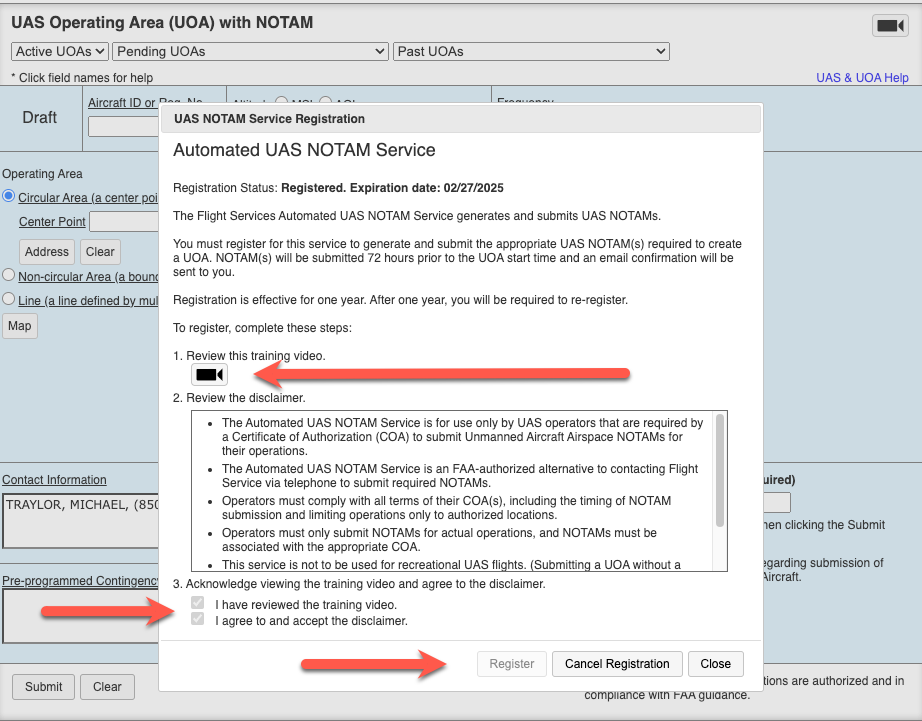This screenshot has width=922, height=721.
Task: Click Cancel Registration button
Action: point(617,664)
